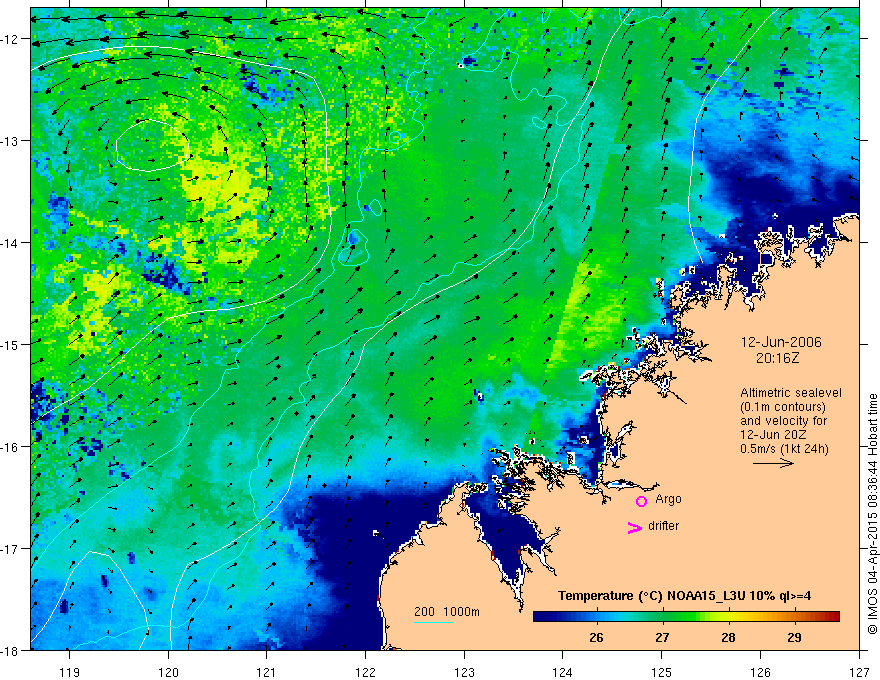Screen dimensions: 880x680
Task: Click the color bar label "29"
Action: pos(794,637)
